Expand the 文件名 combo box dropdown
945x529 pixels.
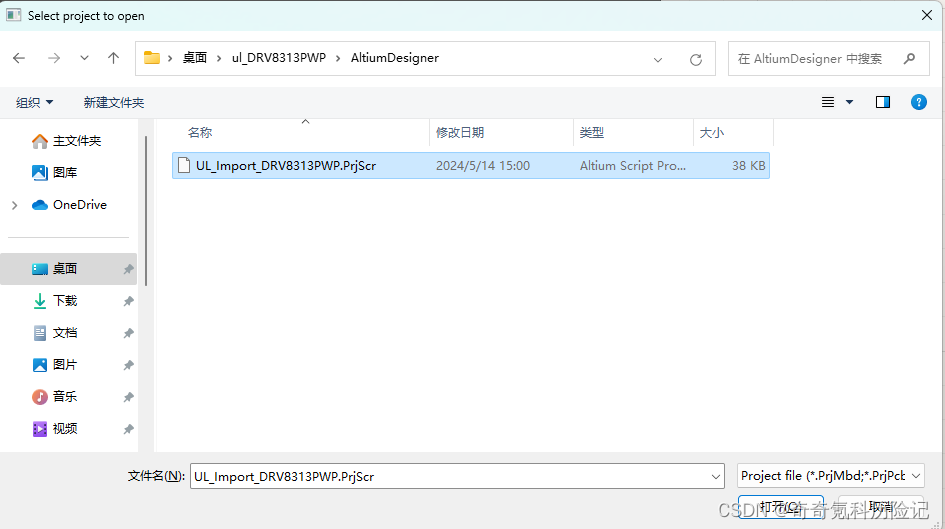tap(716, 477)
